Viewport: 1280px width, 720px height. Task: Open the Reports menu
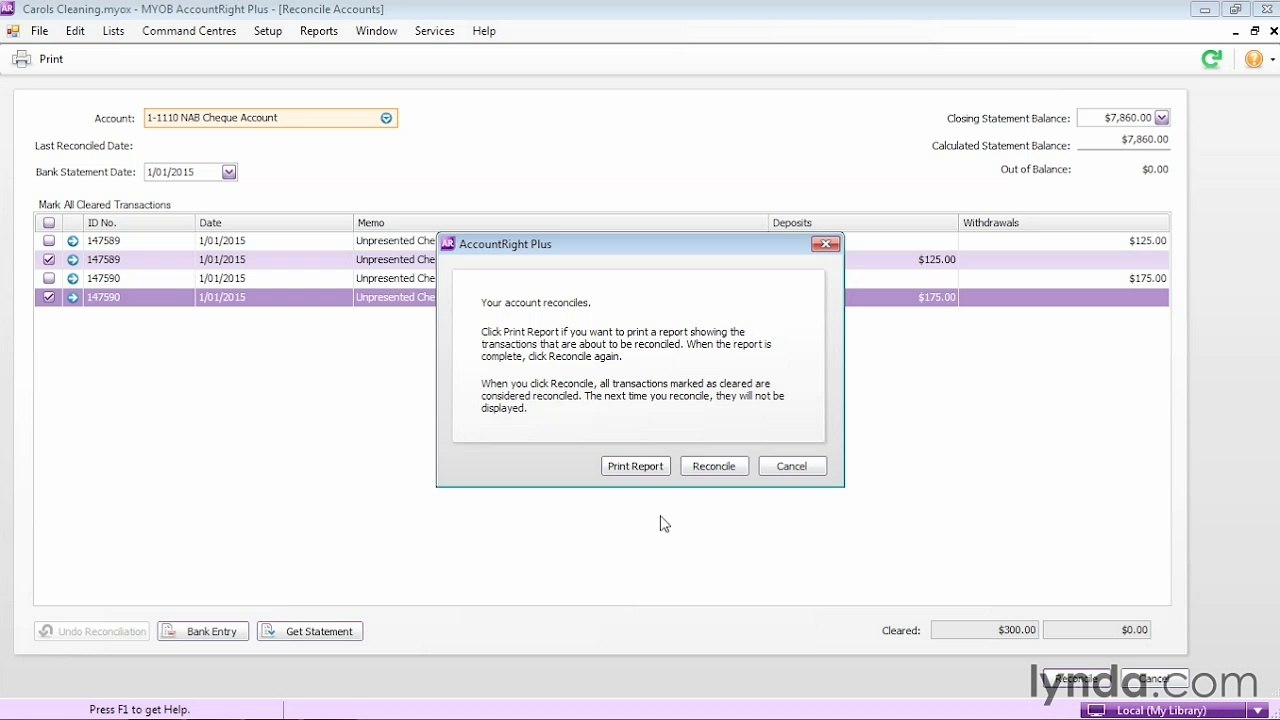(x=319, y=31)
